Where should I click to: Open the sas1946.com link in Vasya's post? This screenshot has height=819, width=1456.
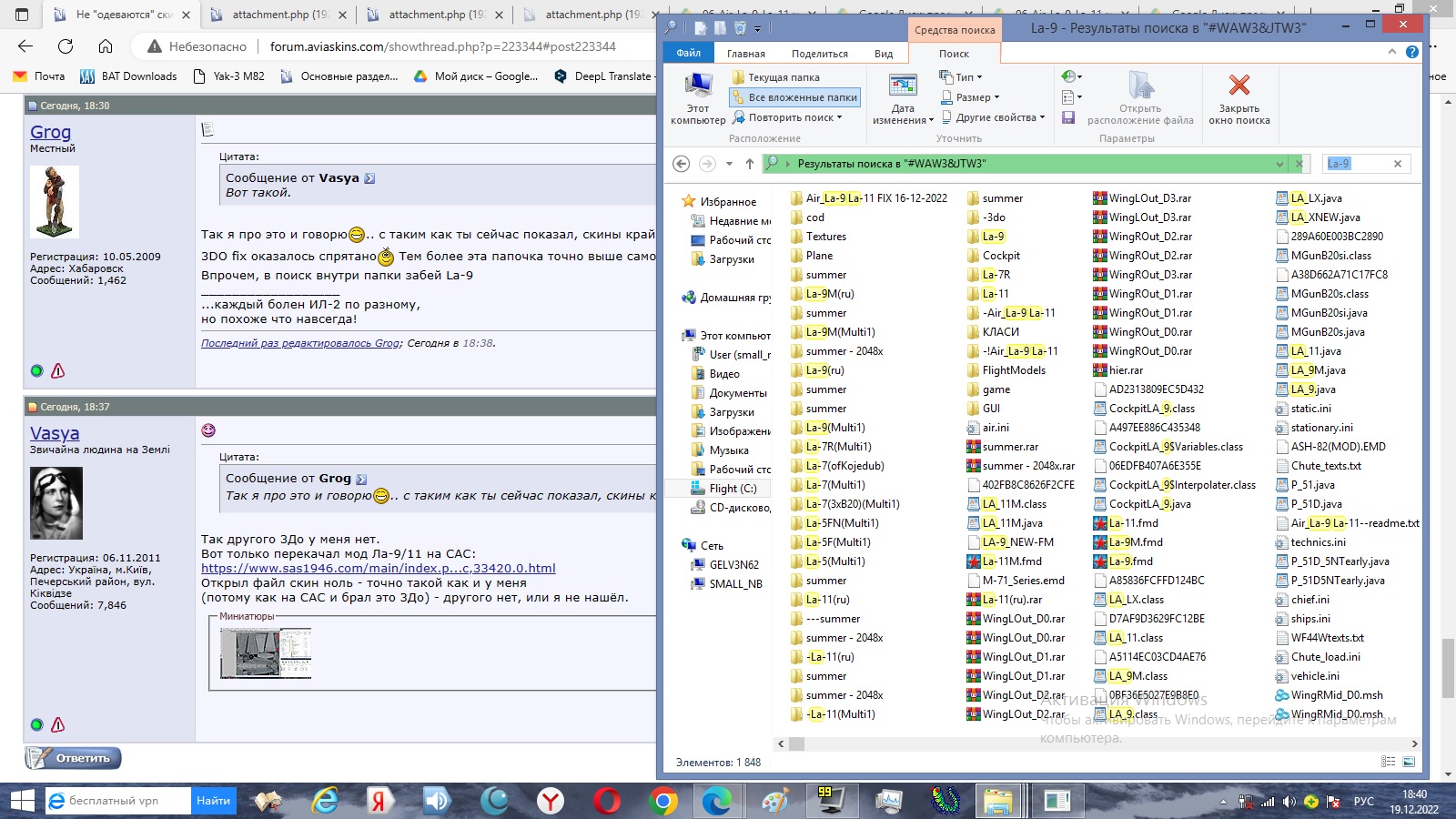(378, 569)
